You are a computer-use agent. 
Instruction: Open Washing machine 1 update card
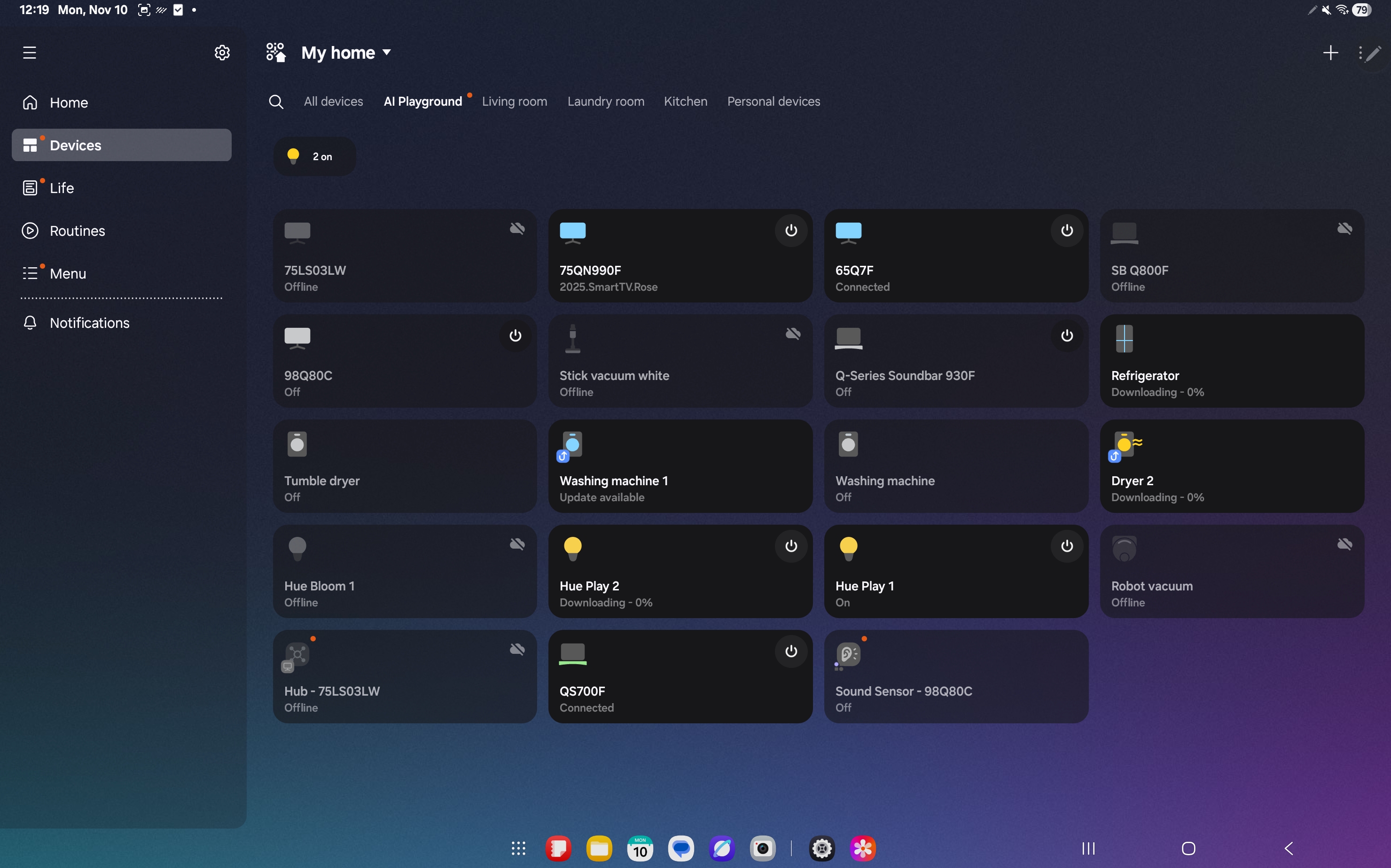point(680,466)
